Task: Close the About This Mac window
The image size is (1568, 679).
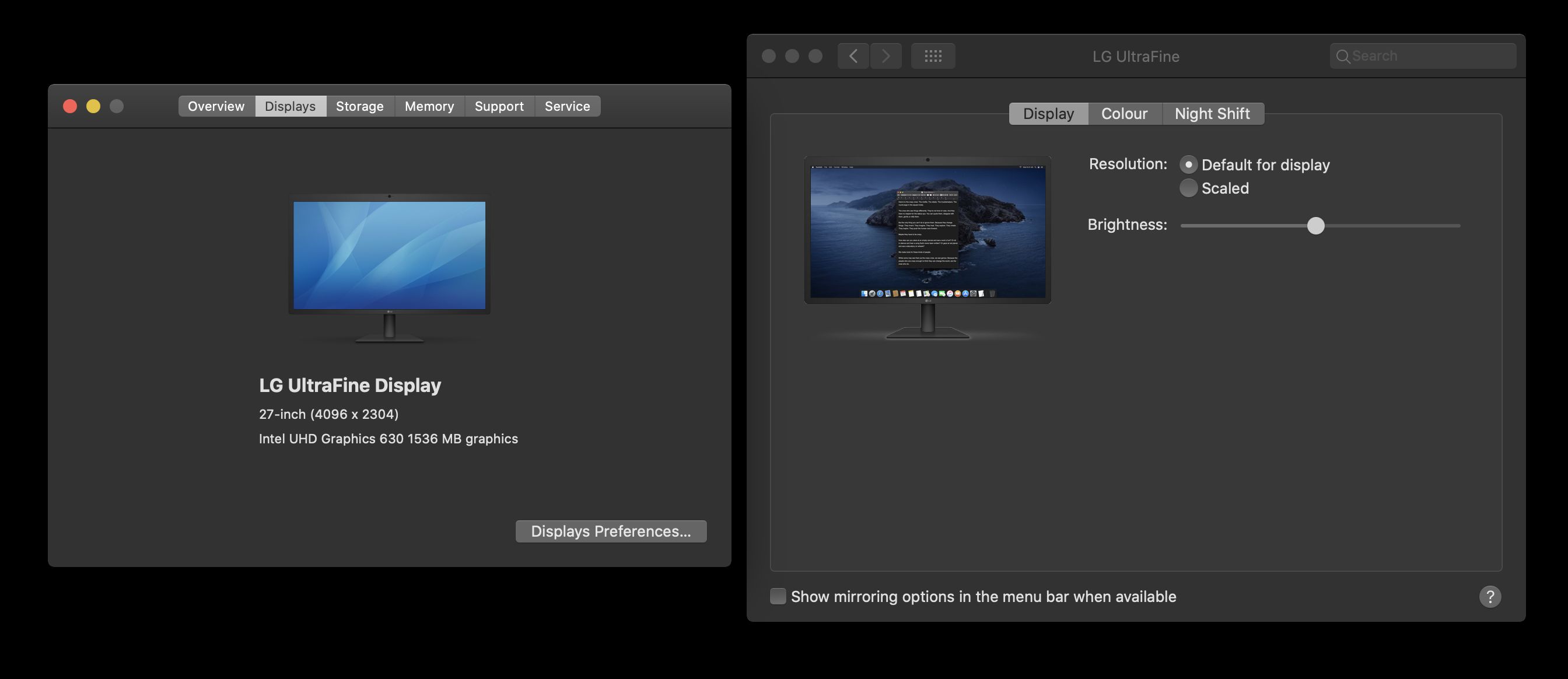Action: tap(70, 107)
